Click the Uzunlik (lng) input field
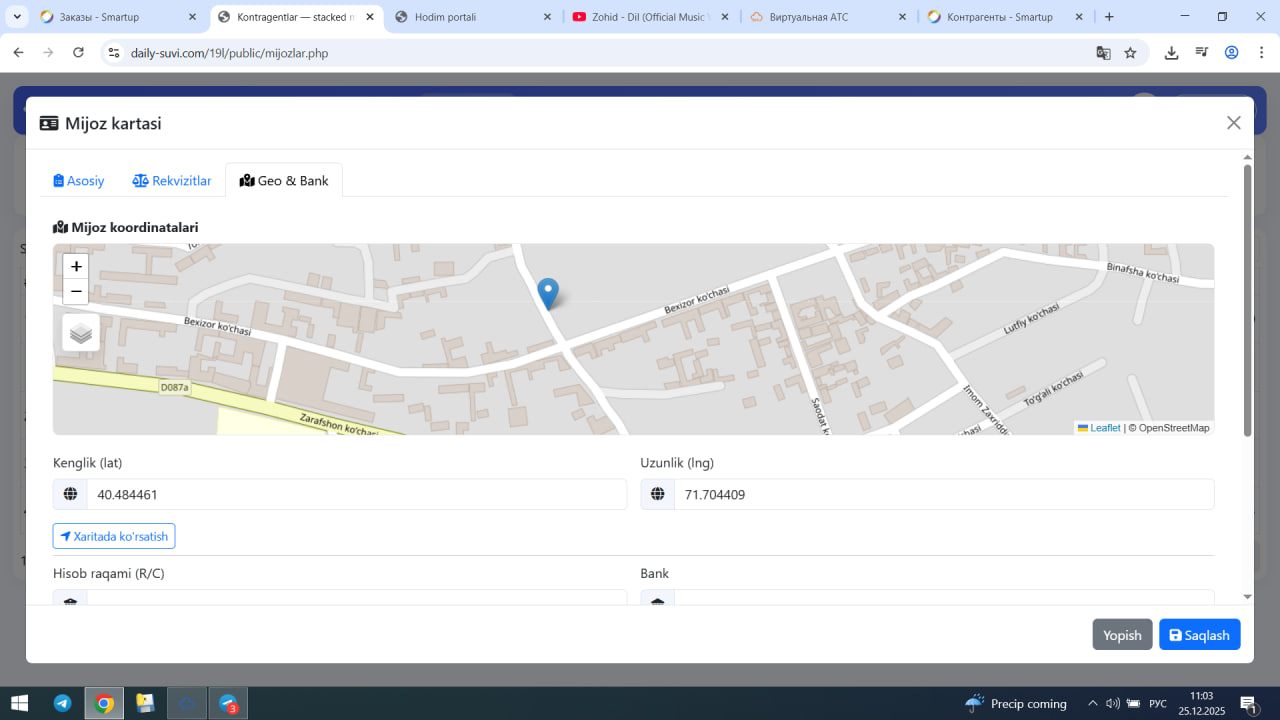Viewport: 1280px width, 720px height. 943,494
